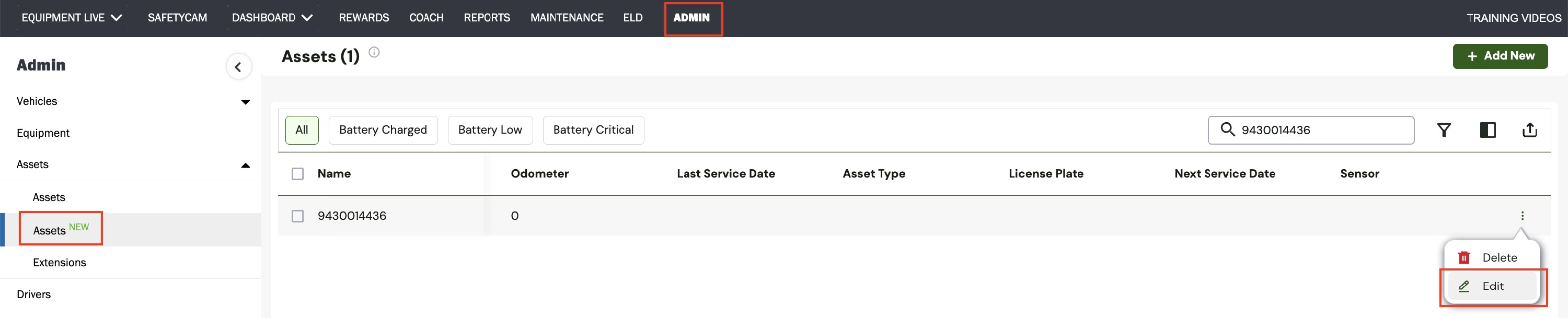Screen dimensions: 1568x318
Task: Choose Edit from the context menu
Action: [x=1492, y=286]
